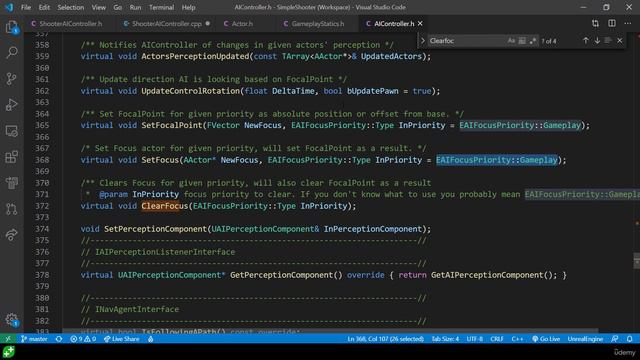Screen dimensions: 640x360
Task: Toggle Match Whole Word in find widget
Action: coord(522,40)
